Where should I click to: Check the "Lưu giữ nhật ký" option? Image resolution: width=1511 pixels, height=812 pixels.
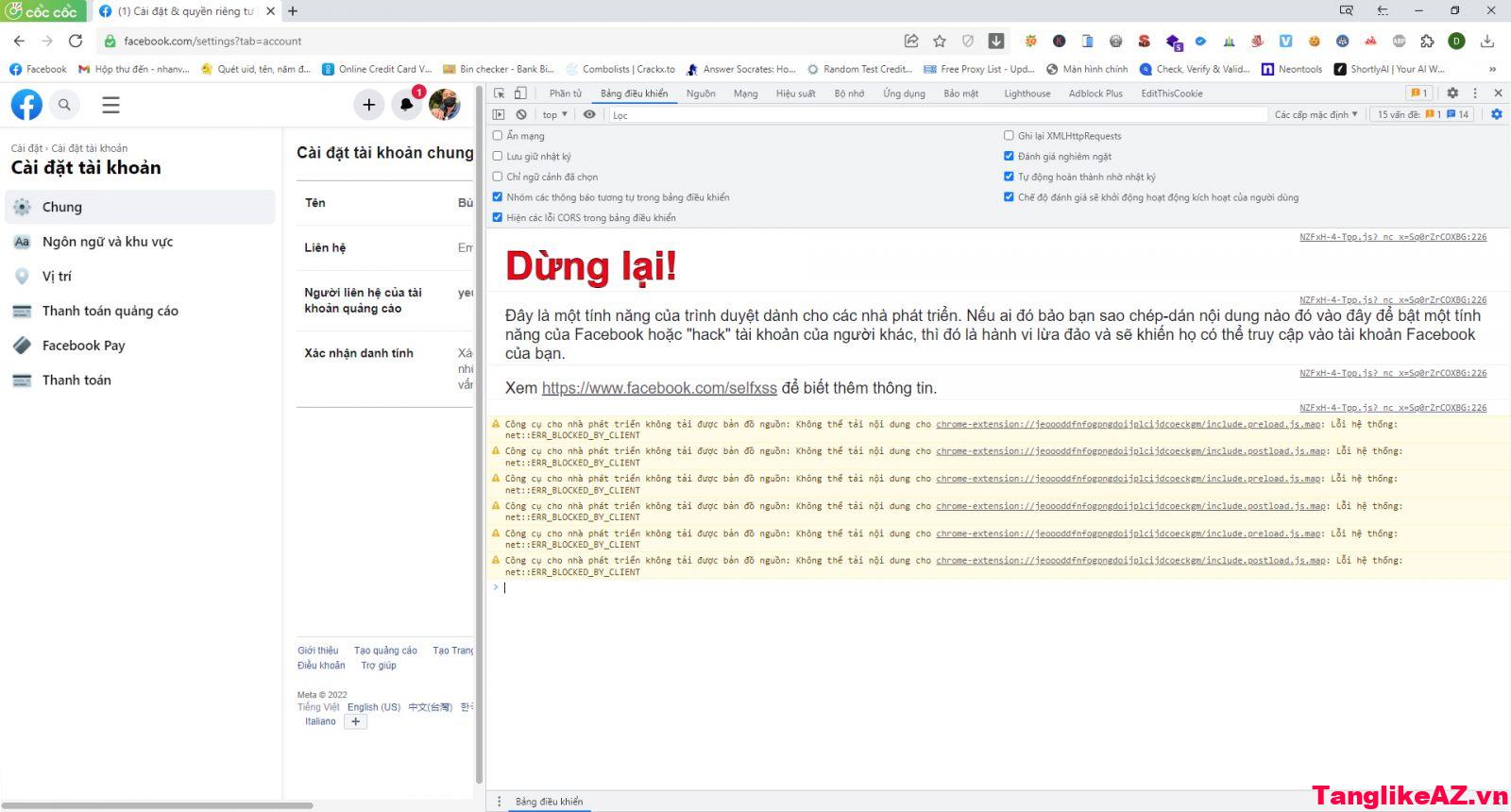tap(498, 157)
